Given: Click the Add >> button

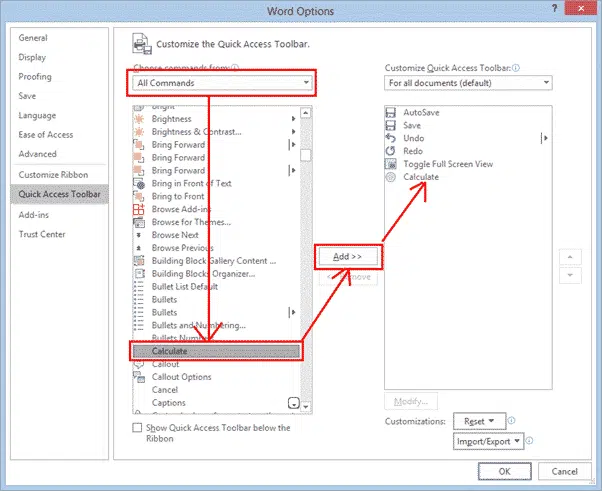Looking at the screenshot, I should coord(347,256).
